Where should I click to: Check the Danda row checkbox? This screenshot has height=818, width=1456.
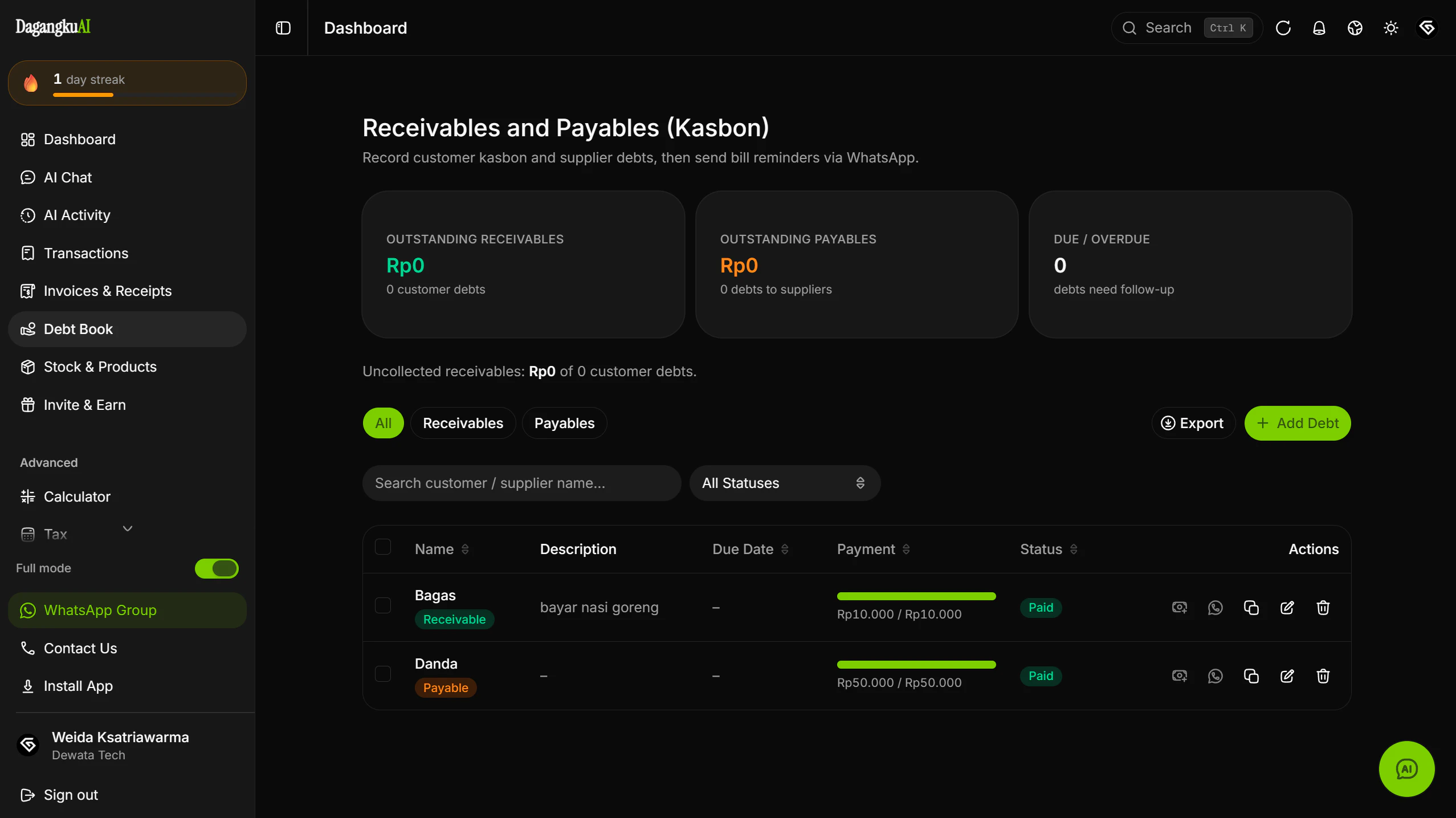coord(383,673)
